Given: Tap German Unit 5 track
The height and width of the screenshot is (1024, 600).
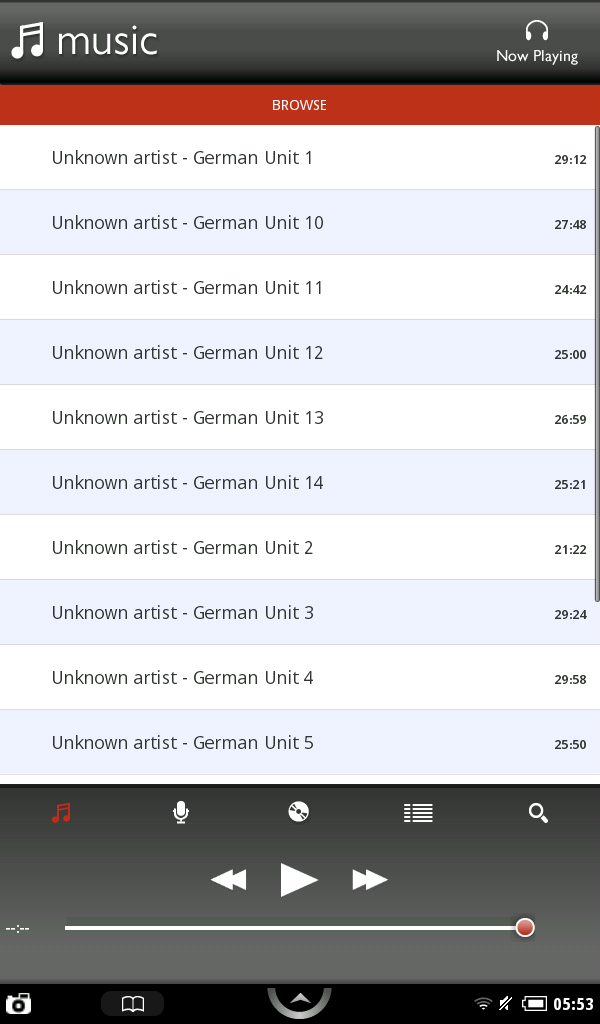Looking at the screenshot, I should point(182,743).
